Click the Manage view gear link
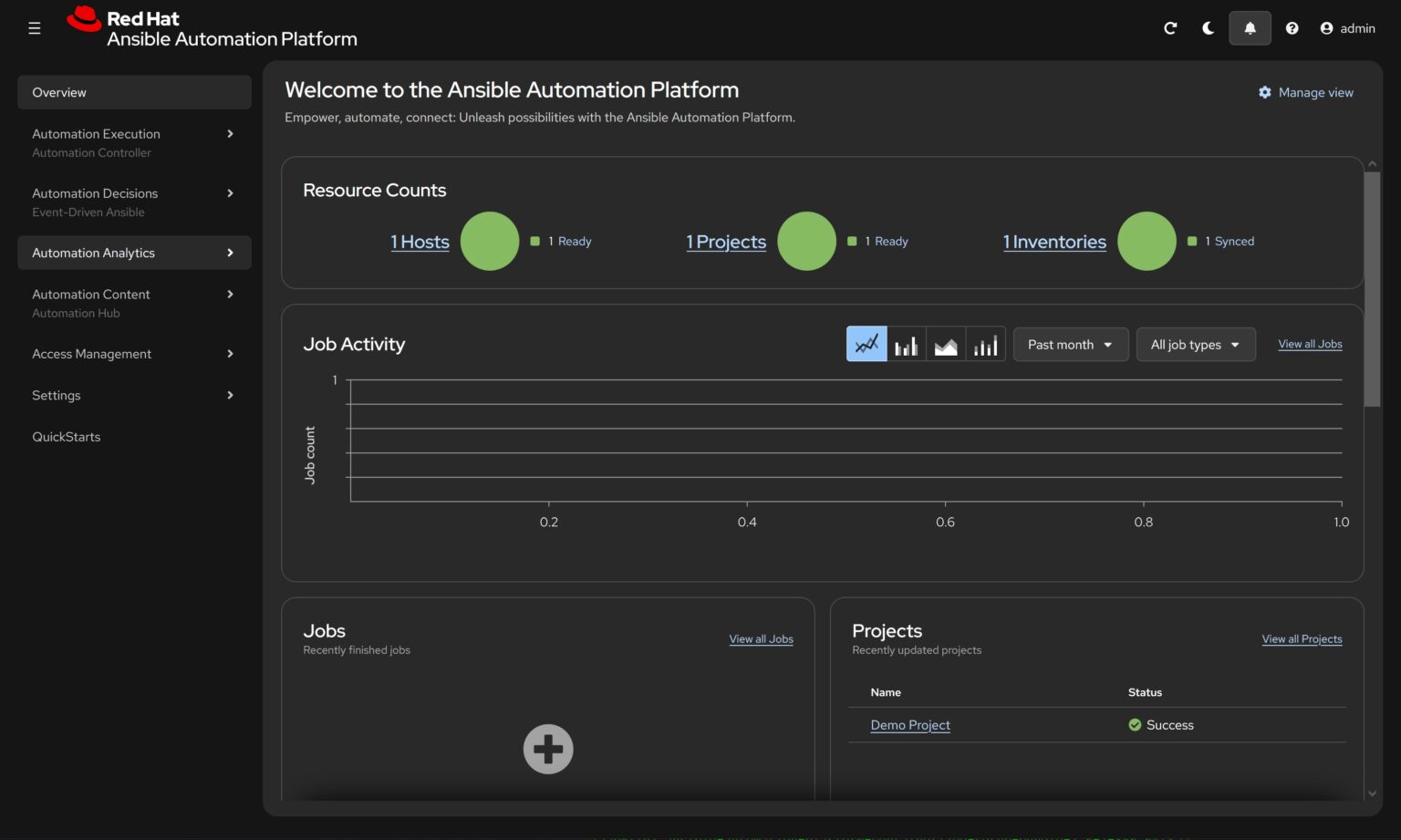The height and width of the screenshot is (840, 1401). pos(1305,92)
